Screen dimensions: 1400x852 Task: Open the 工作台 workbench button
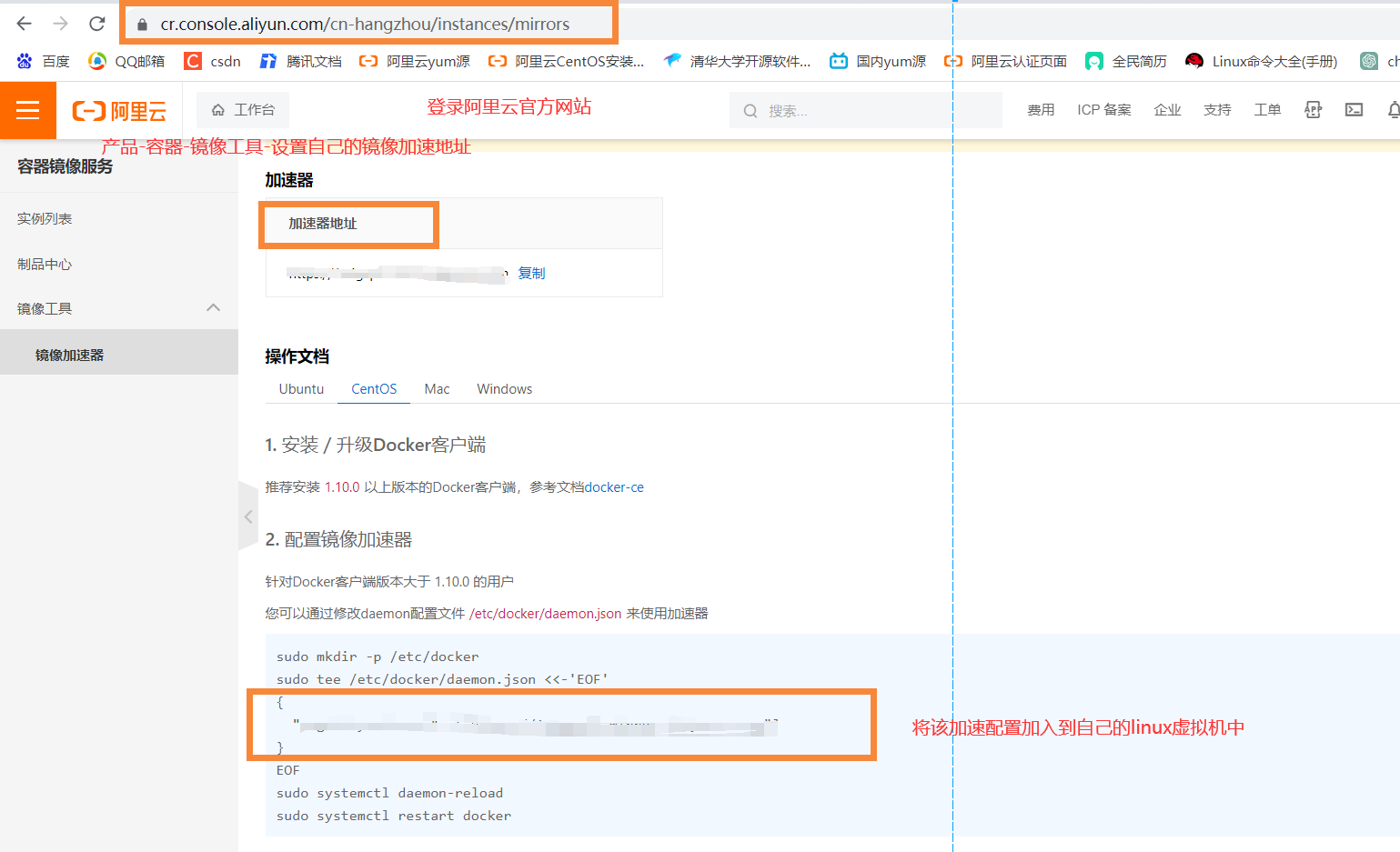pos(243,110)
